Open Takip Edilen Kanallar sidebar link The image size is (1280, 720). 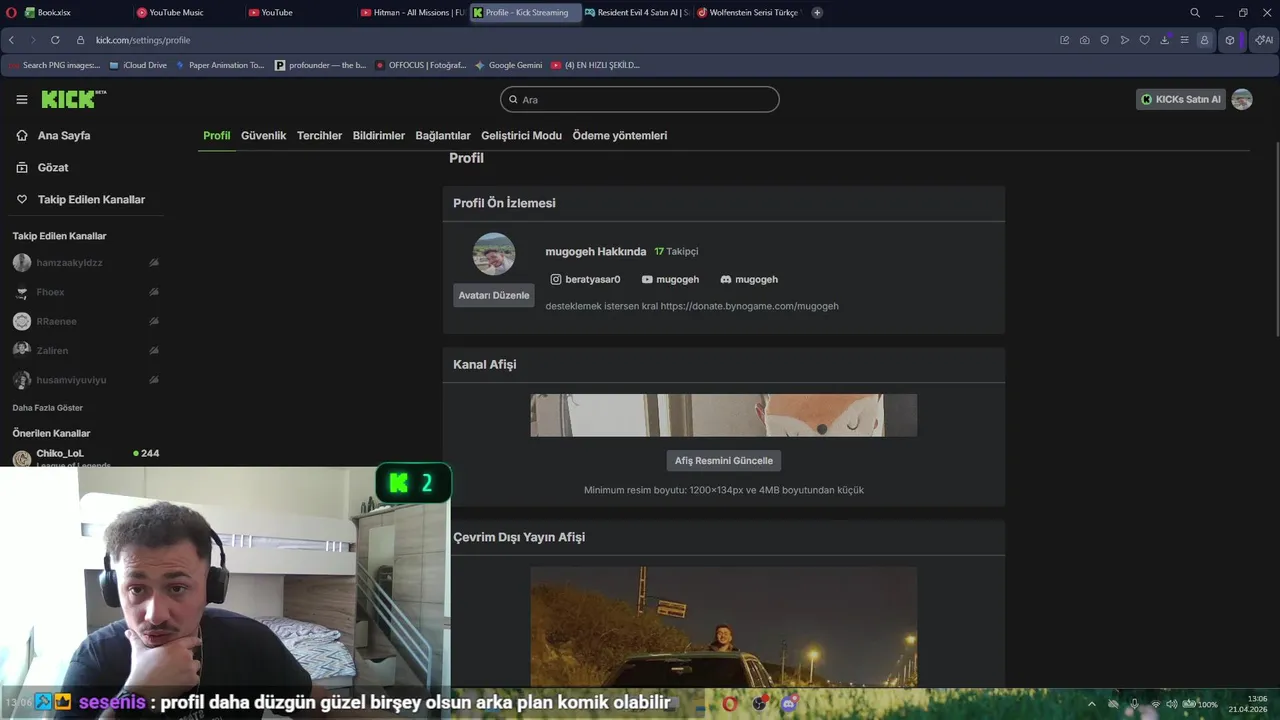pyautogui.click(x=91, y=199)
